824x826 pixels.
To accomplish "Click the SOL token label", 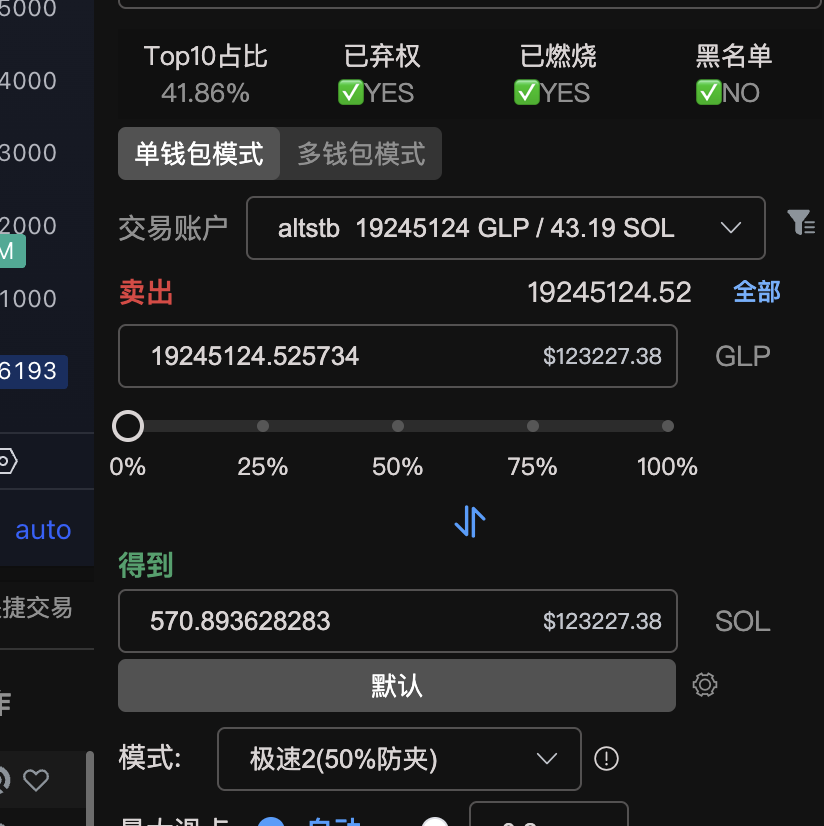I will [x=743, y=621].
